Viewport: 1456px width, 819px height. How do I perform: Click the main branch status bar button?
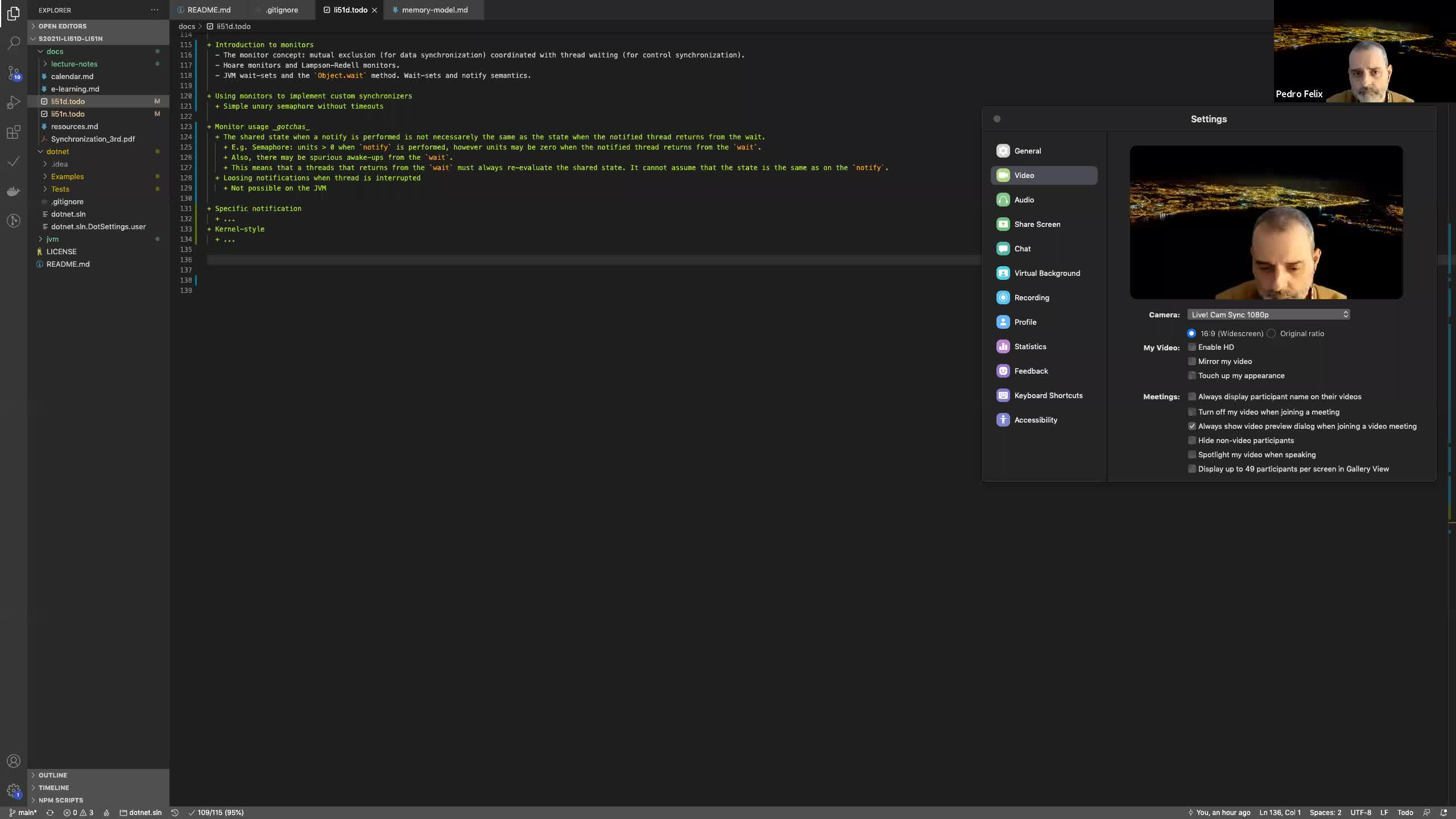point(23,812)
